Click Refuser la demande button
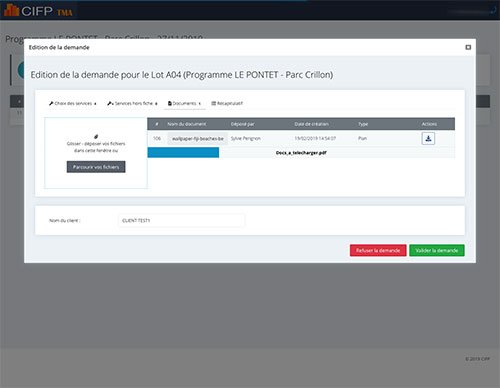500x388 pixels. [378, 250]
